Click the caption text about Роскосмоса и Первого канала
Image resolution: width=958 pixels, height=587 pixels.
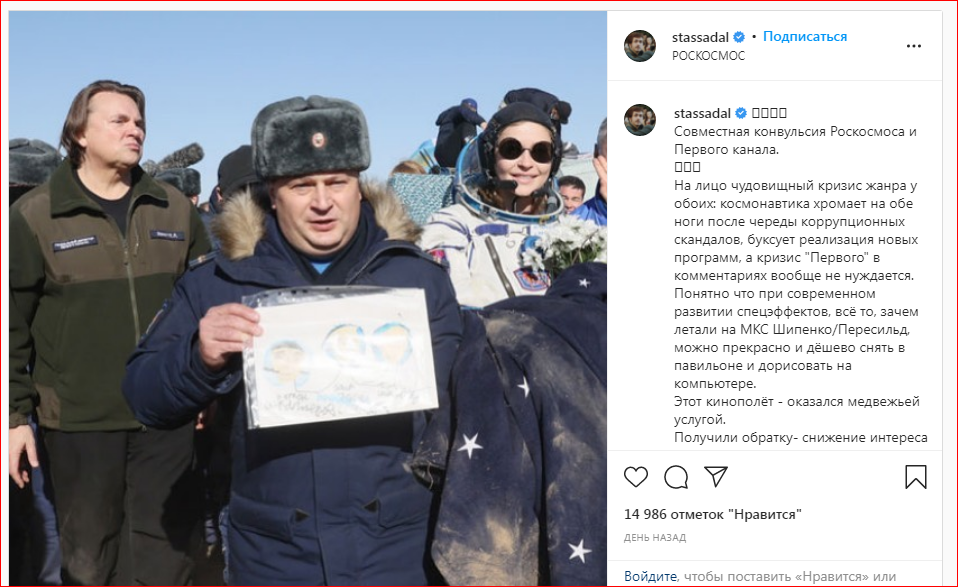[x=795, y=140]
